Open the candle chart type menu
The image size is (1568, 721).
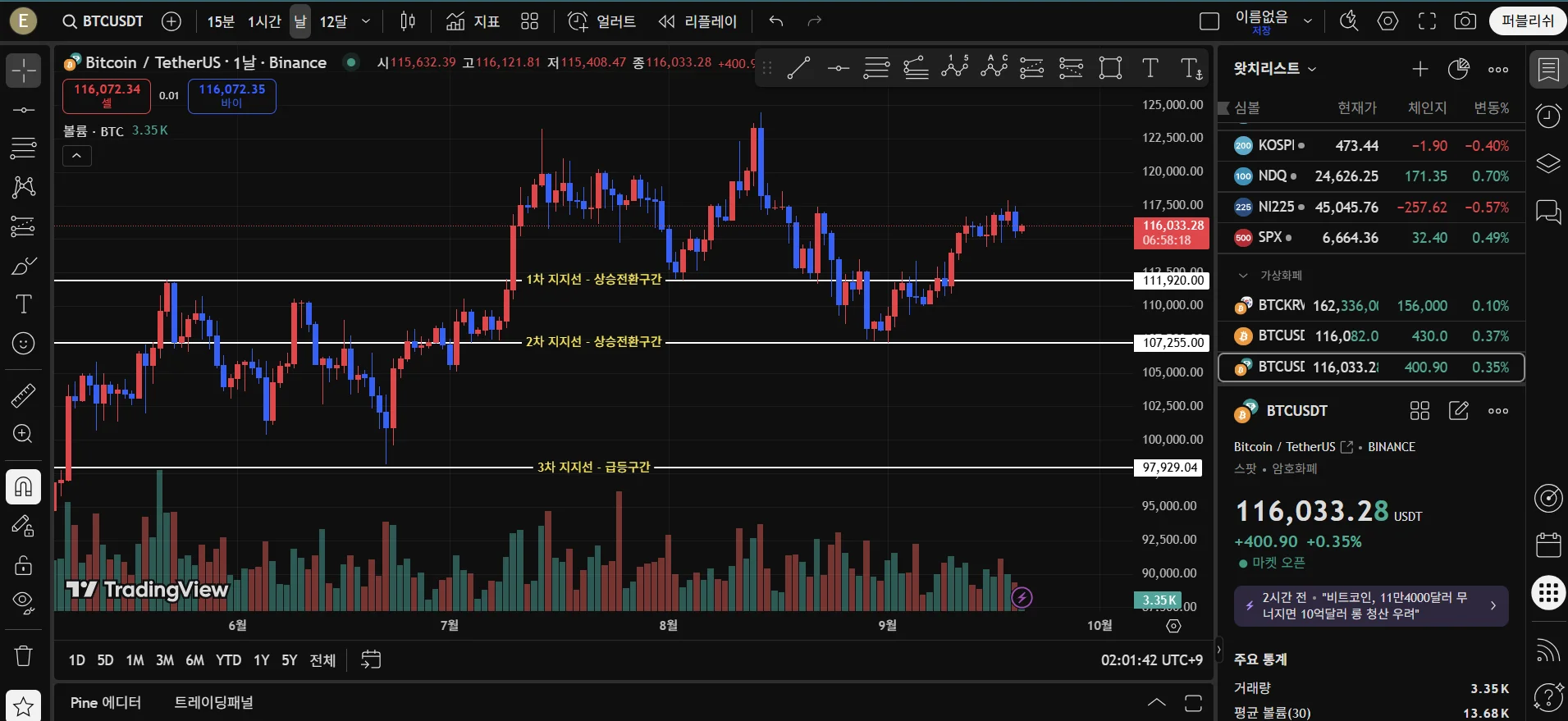click(408, 21)
